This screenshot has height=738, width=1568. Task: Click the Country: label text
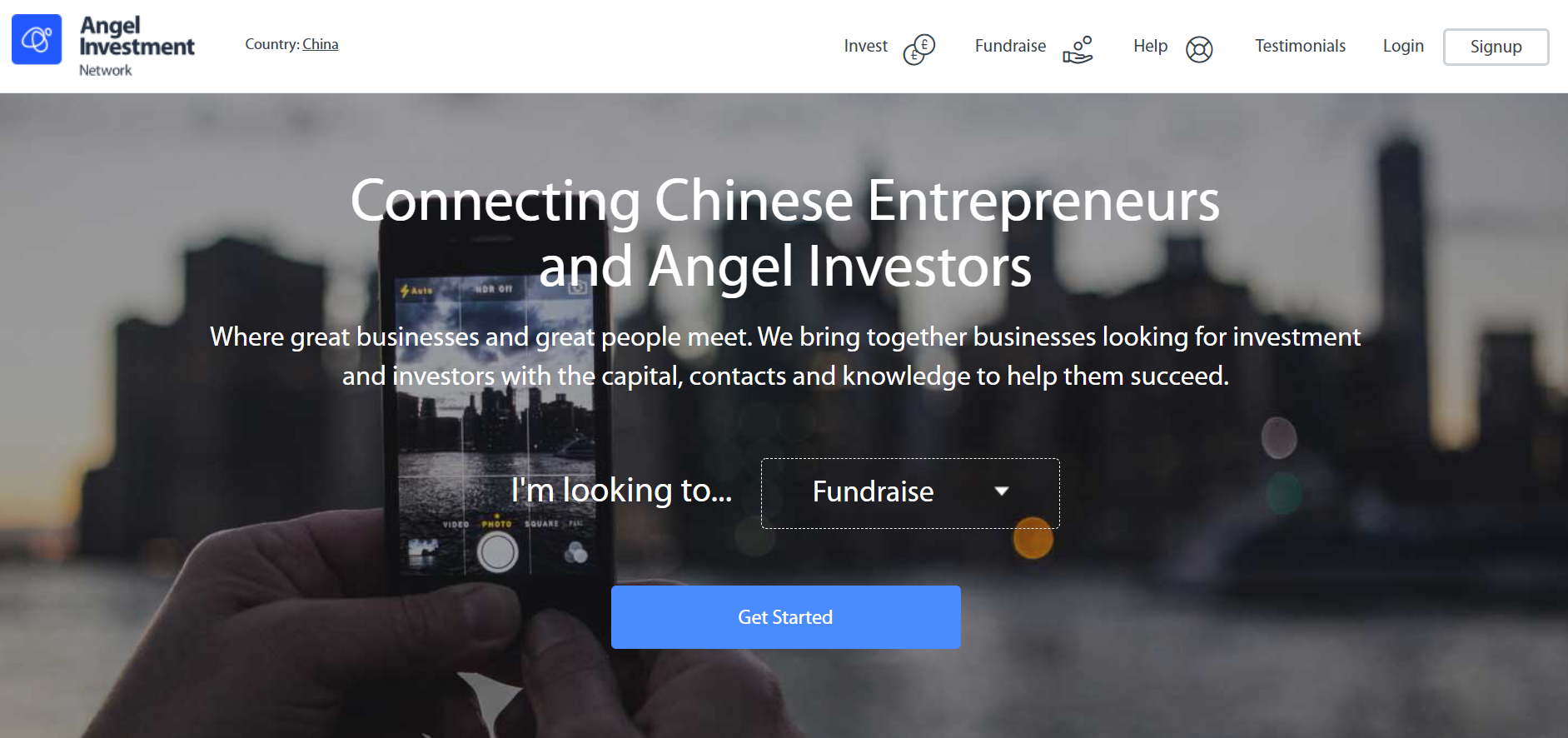click(272, 44)
